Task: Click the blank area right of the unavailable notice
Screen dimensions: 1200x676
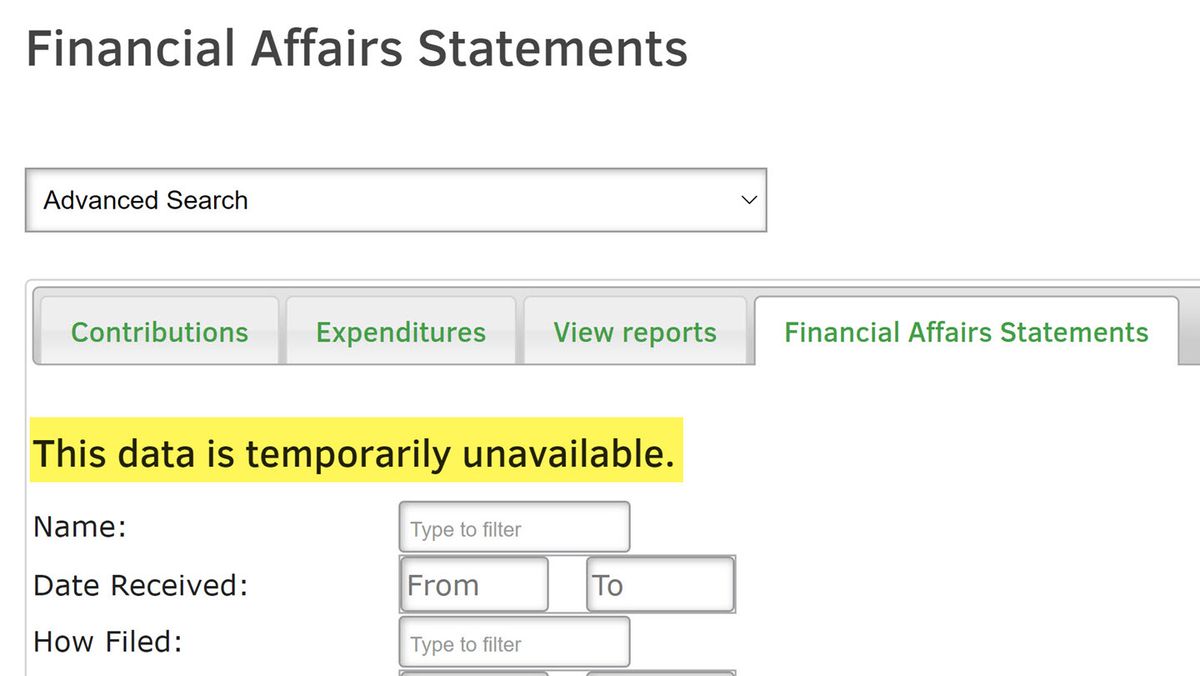Action: coord(940,450)
